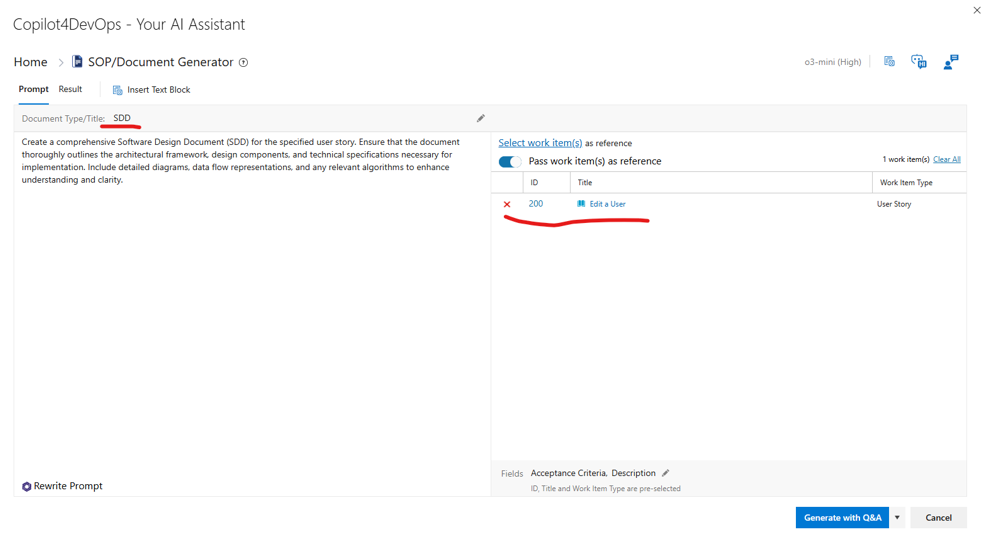The width and height of the screenshot is (985, 546).
Task: Click the Clear All link
Action: [946, 159]
